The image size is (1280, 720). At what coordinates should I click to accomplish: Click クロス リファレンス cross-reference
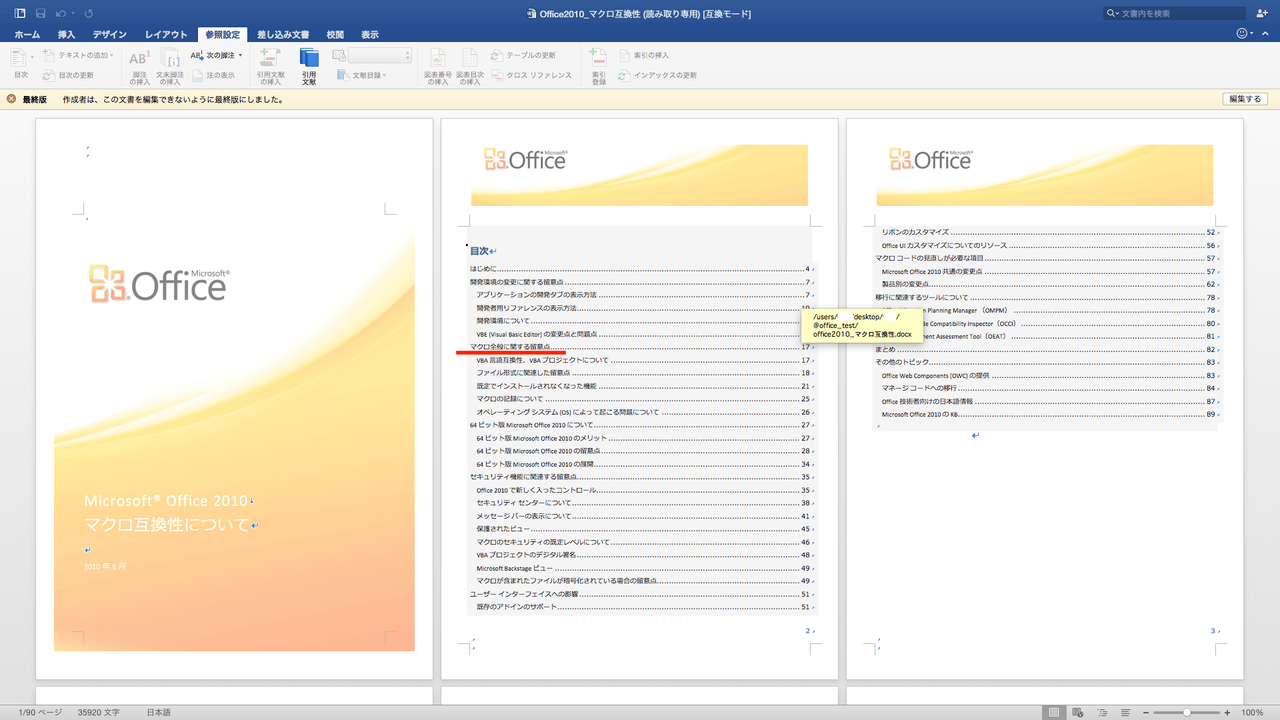531,75
